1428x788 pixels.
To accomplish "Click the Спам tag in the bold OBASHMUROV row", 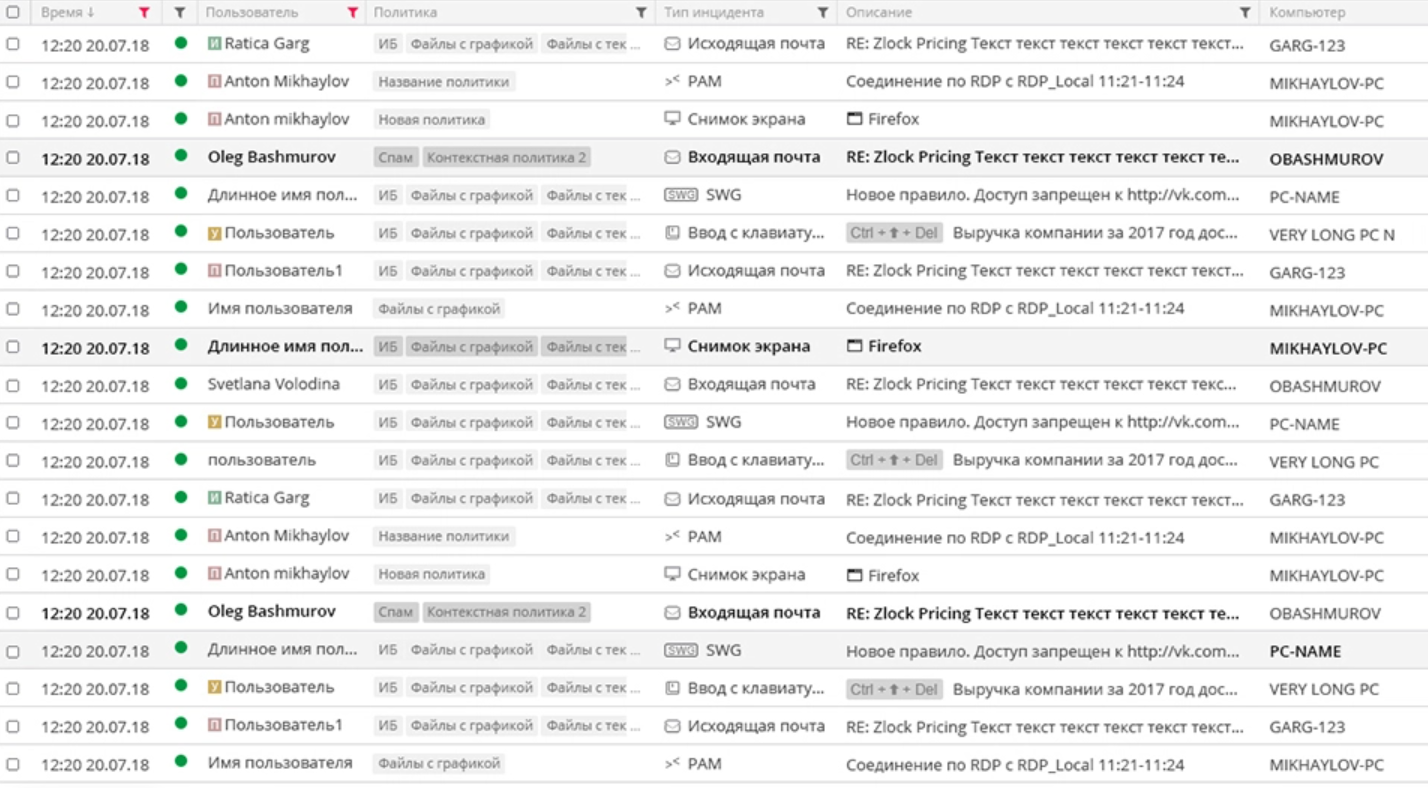I will coord(396,157).
